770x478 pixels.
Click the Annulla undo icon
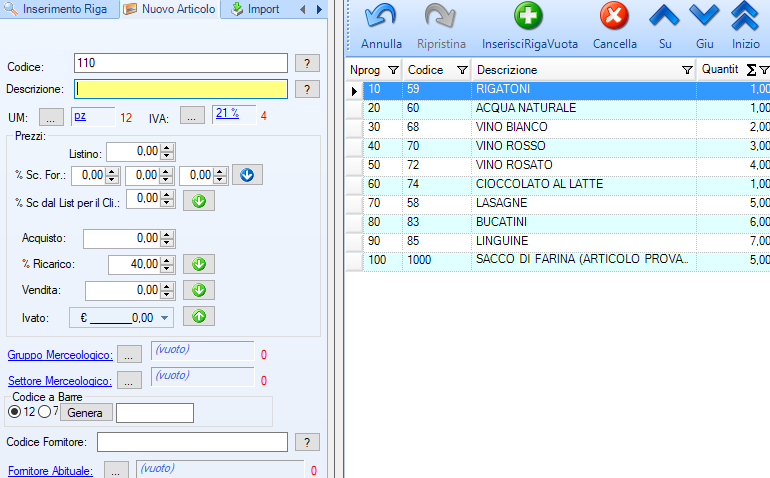380,17
